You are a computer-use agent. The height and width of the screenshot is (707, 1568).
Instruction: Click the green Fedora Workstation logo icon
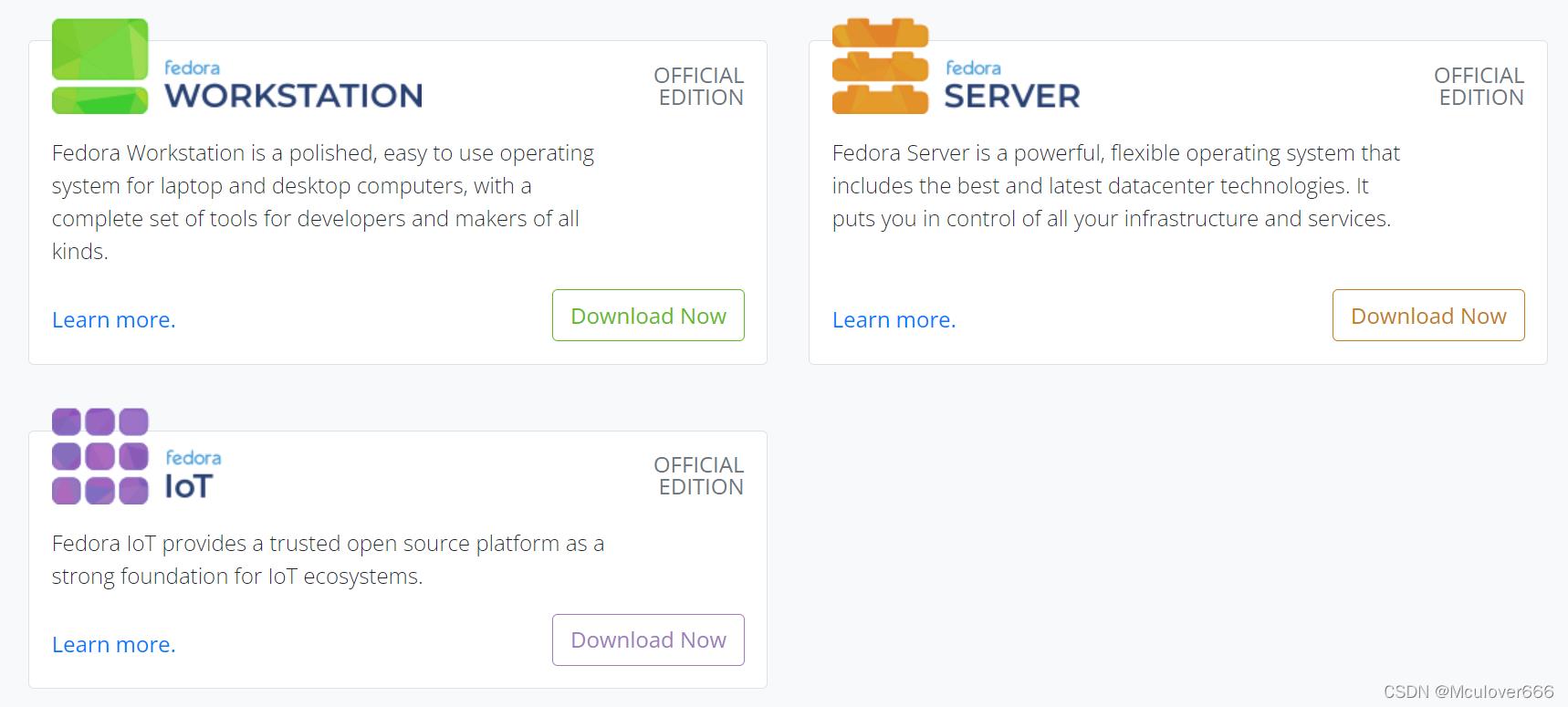pyautogui.click(x=99, y=66)
